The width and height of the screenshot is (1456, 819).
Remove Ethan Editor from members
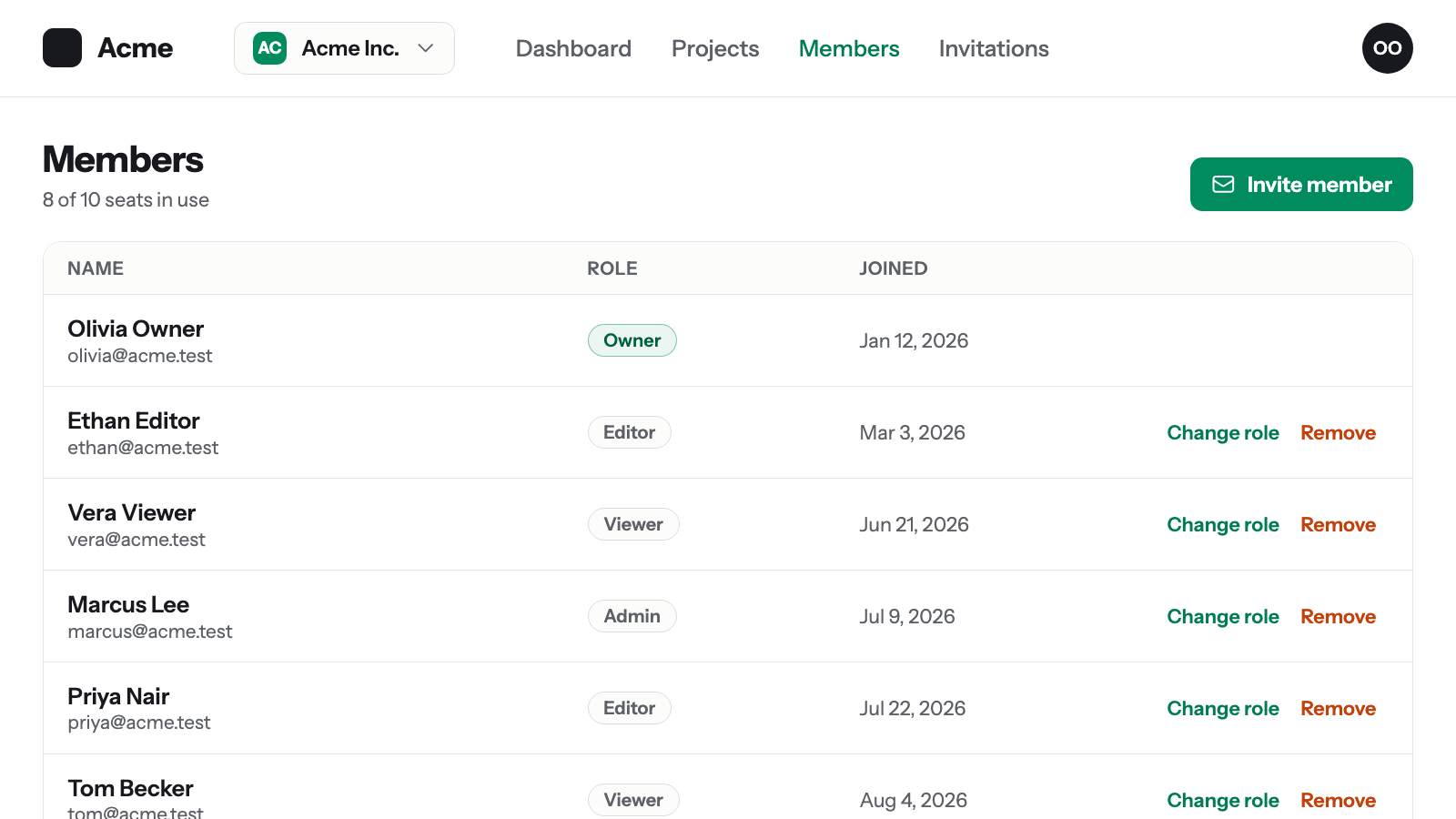(1338, 433)
